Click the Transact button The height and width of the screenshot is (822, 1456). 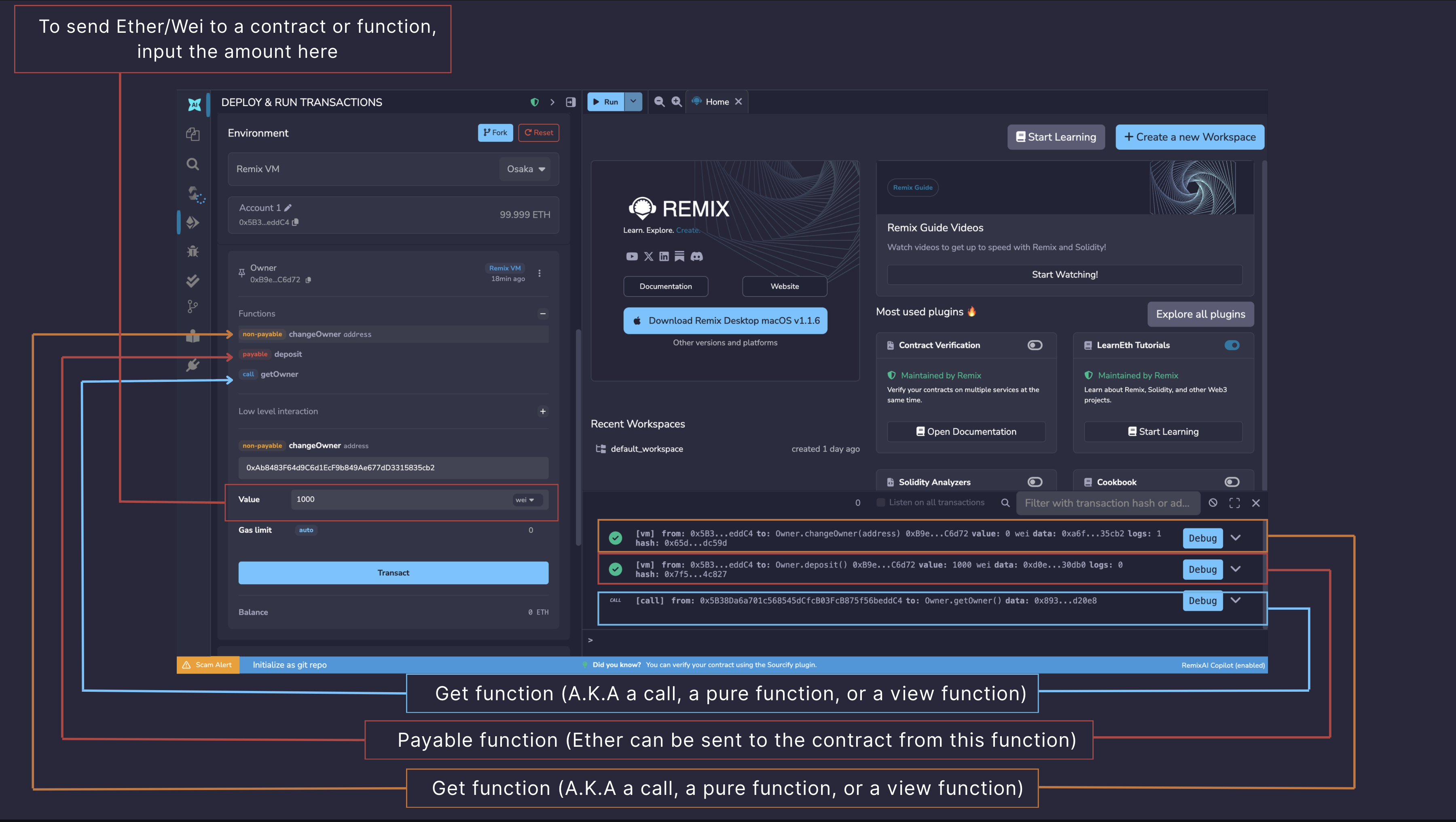click(x=394, y=573)
